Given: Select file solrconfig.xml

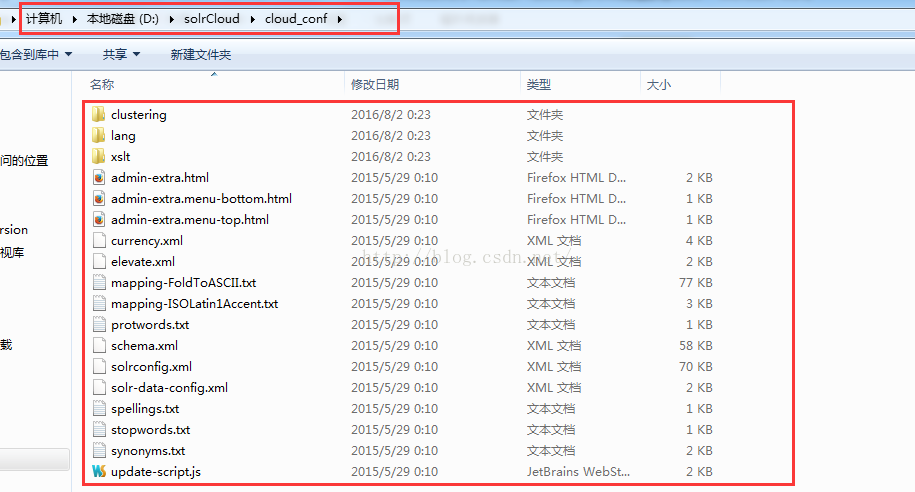Looking at the screenshot, I should coord(152,367).
